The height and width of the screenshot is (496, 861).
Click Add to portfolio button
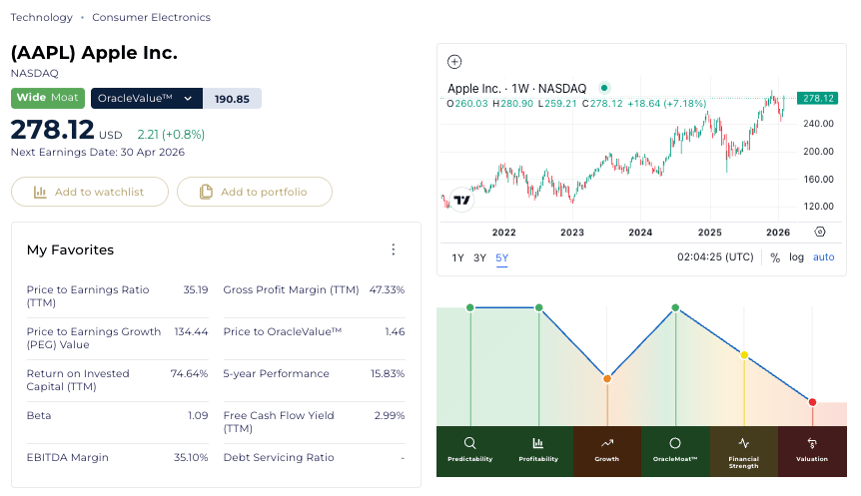tap(254, 192)
